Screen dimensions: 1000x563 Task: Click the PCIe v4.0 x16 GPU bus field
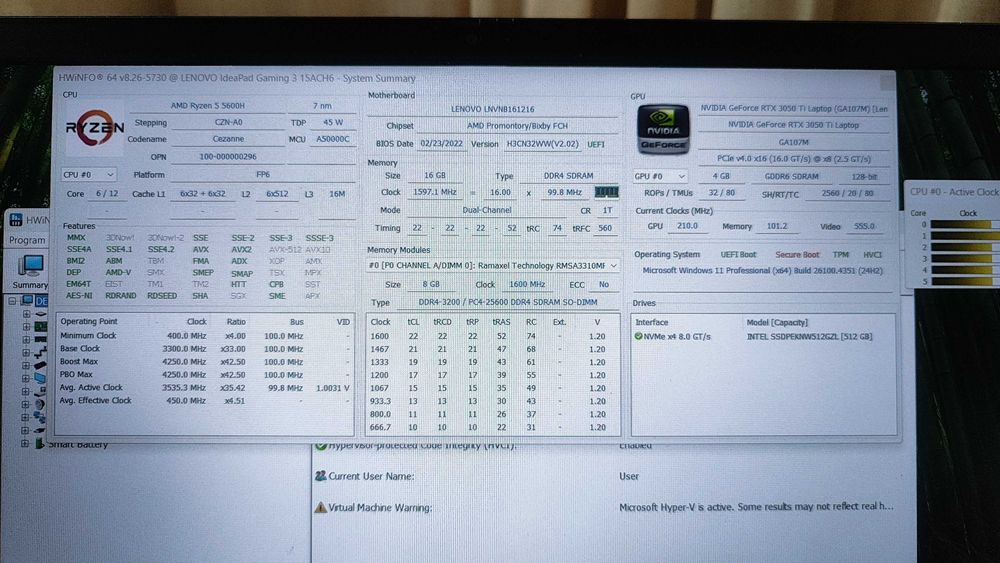point(793,159)
